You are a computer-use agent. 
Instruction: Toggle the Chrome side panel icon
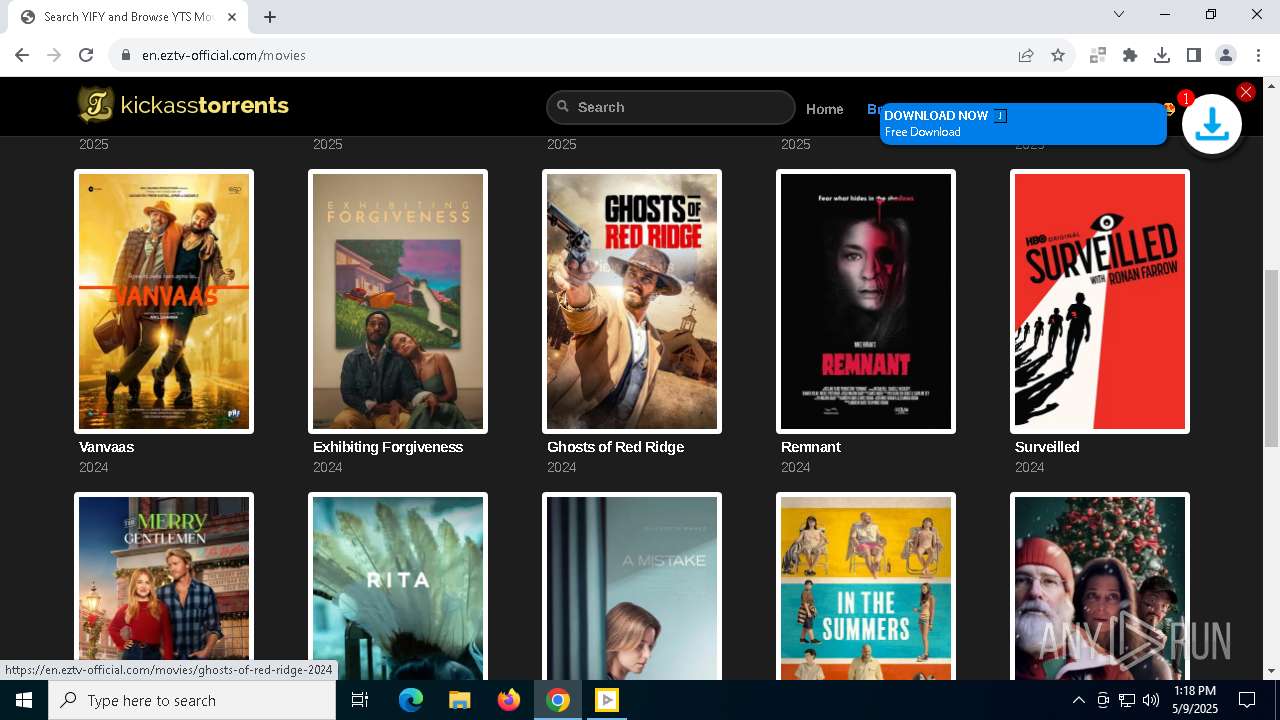[x=1194, y=55]
